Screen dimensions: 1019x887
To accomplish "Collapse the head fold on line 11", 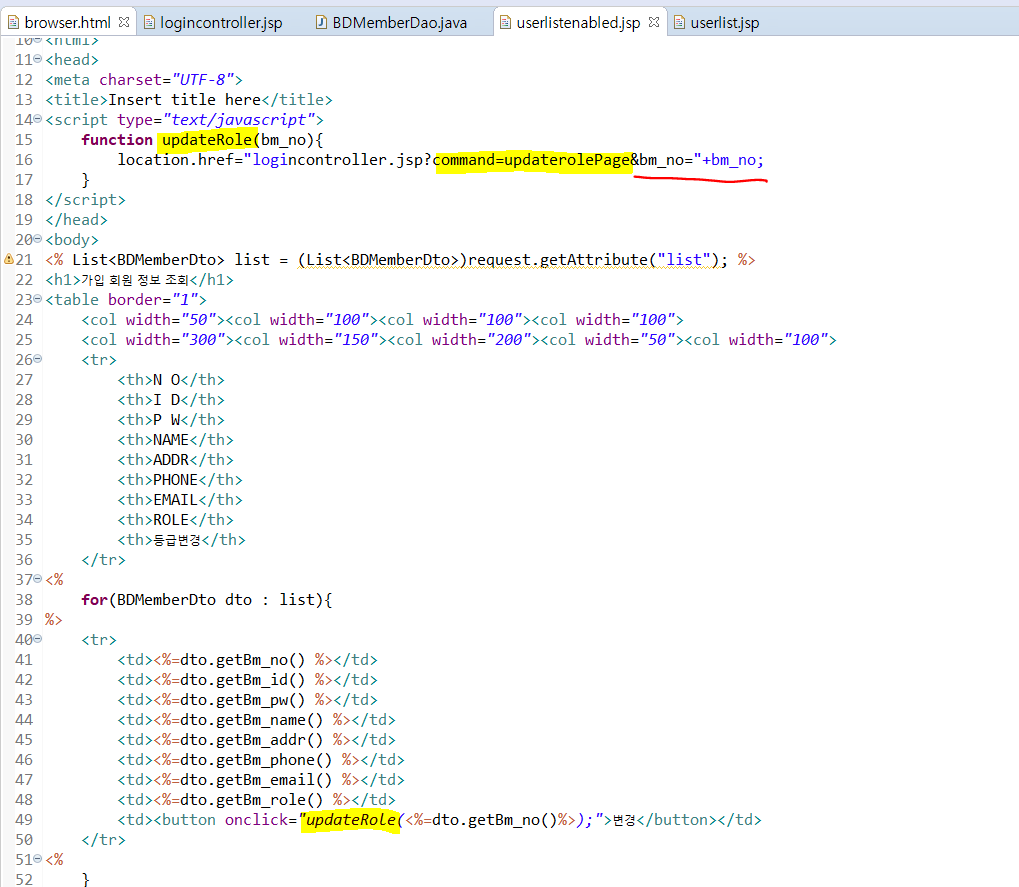I will point(38,59).
